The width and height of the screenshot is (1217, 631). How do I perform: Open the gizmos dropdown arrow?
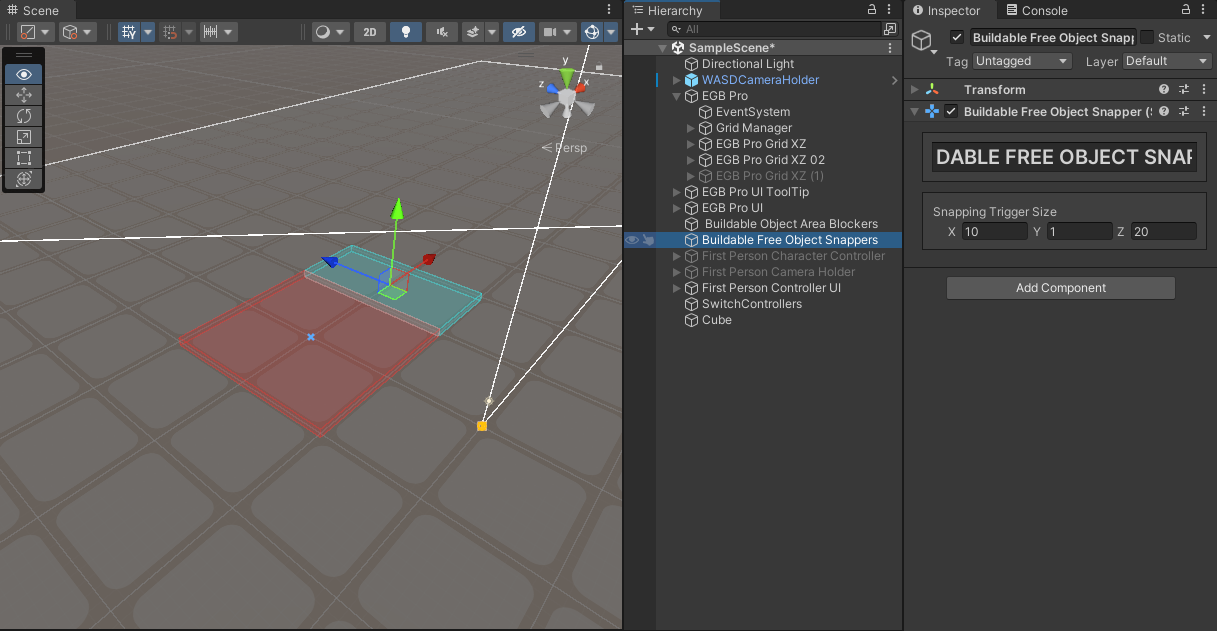611,32
